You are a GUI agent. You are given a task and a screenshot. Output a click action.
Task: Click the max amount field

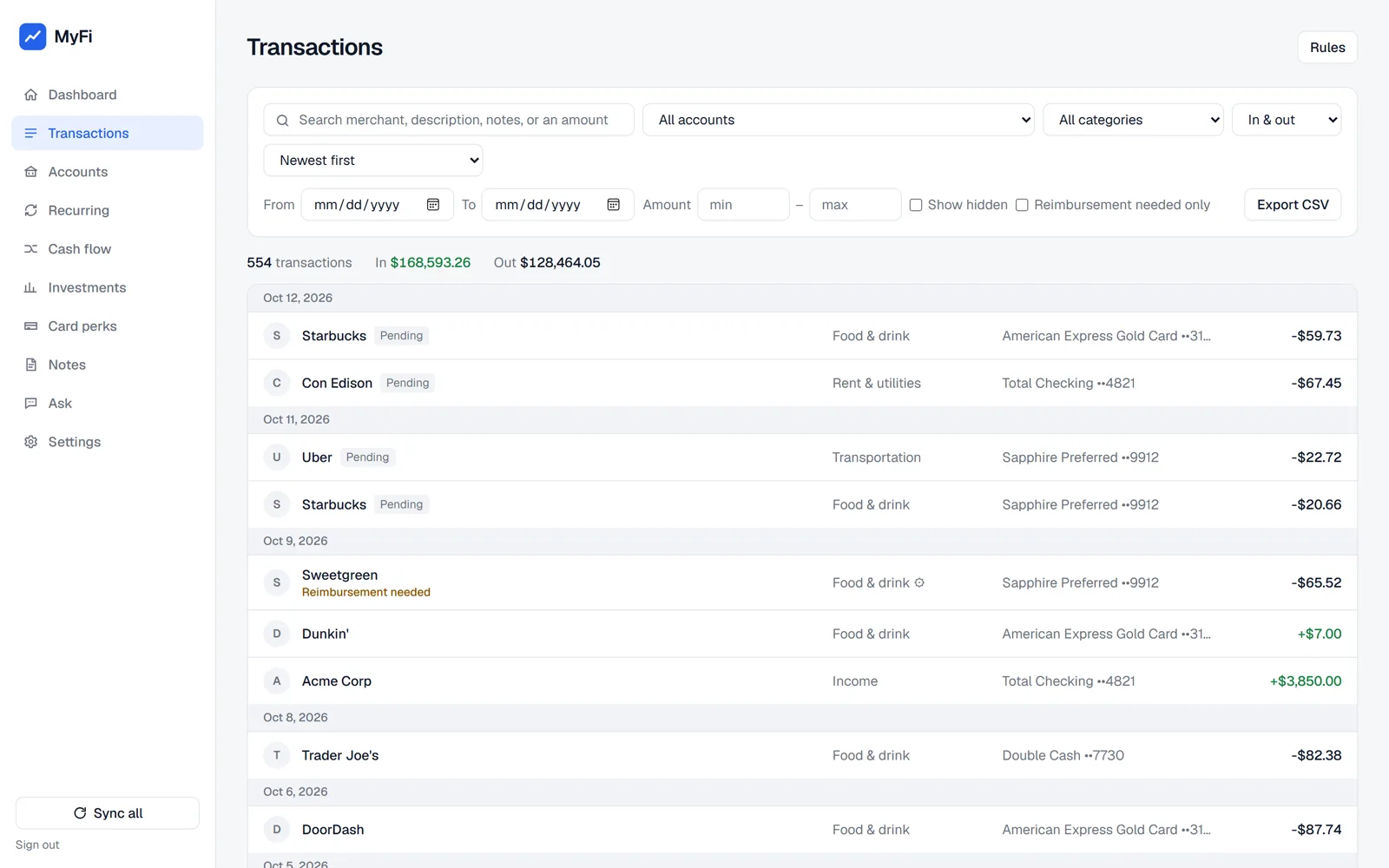click(x=855, y=205)
